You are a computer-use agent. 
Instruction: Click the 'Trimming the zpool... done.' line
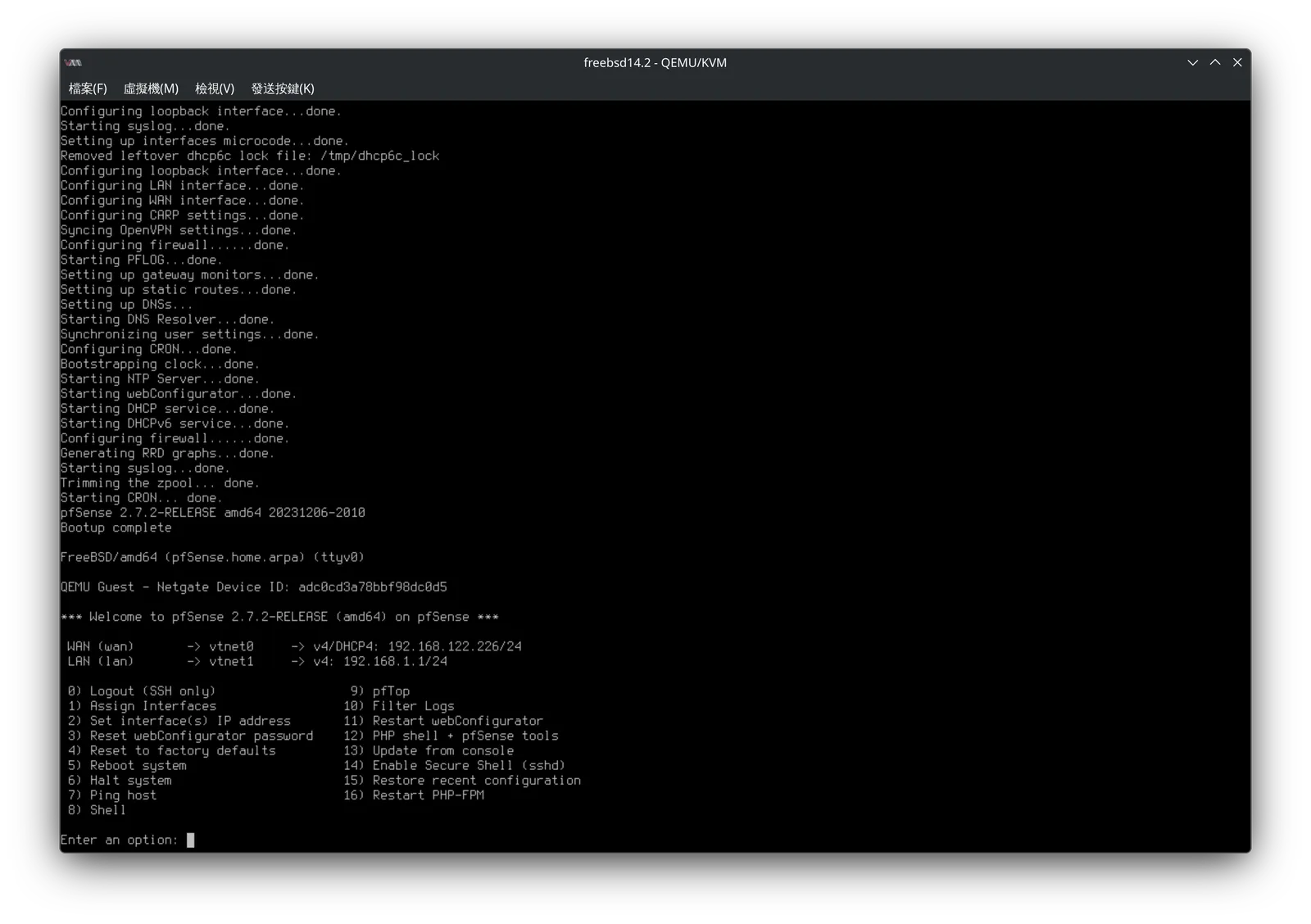pyautogui.click(x=160, y=483)
